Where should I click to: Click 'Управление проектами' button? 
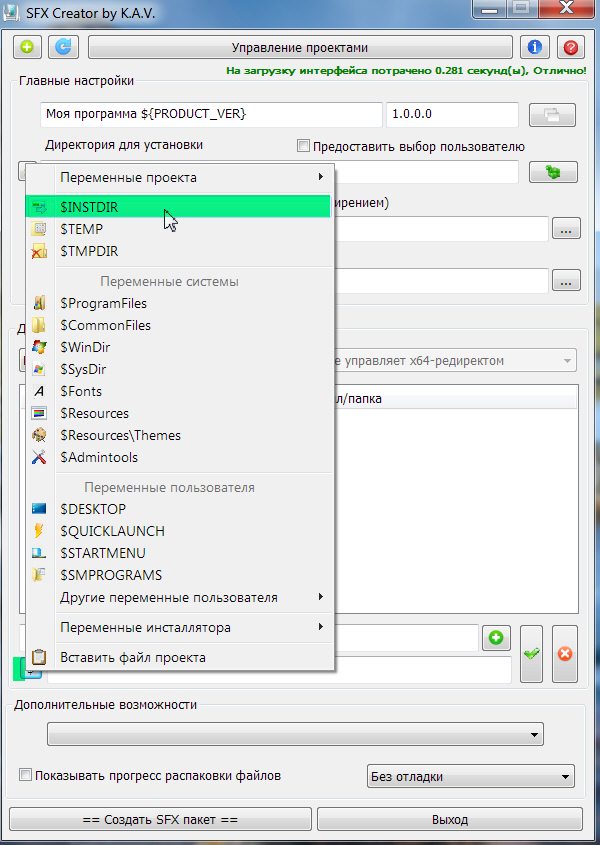[300, 47]
